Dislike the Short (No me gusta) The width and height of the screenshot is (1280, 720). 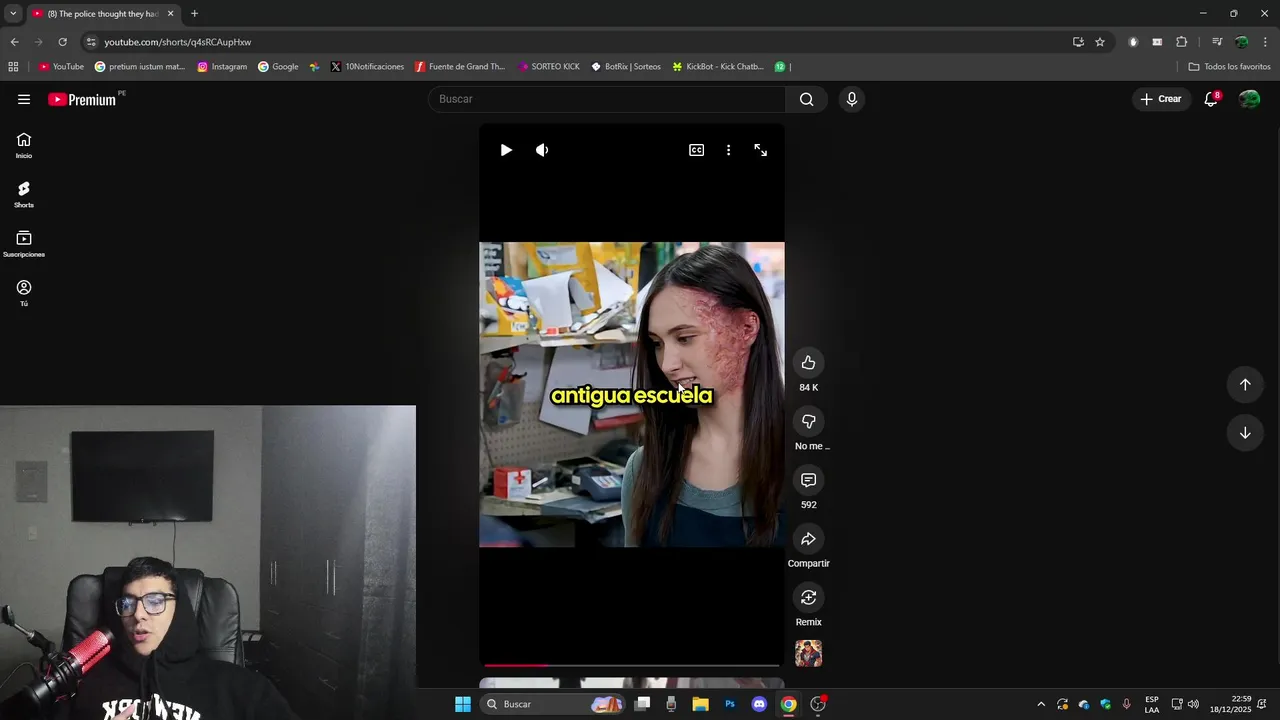click(x=809, y=421)
